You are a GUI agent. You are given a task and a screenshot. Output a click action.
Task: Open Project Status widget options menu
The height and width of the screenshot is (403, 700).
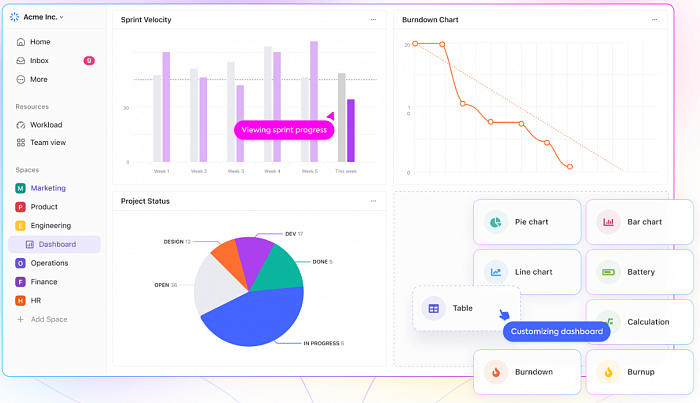coord(373,201)
